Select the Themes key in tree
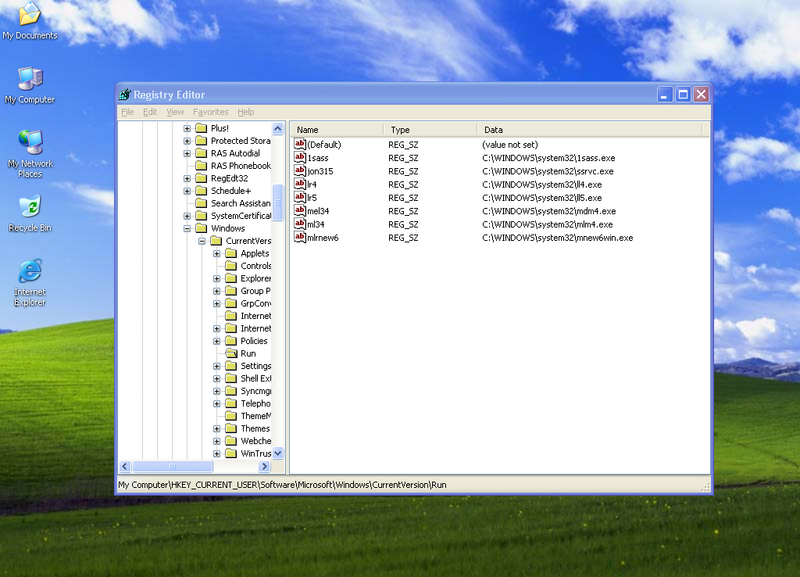The height and width of the screenshot is (577, 800). 255,429
